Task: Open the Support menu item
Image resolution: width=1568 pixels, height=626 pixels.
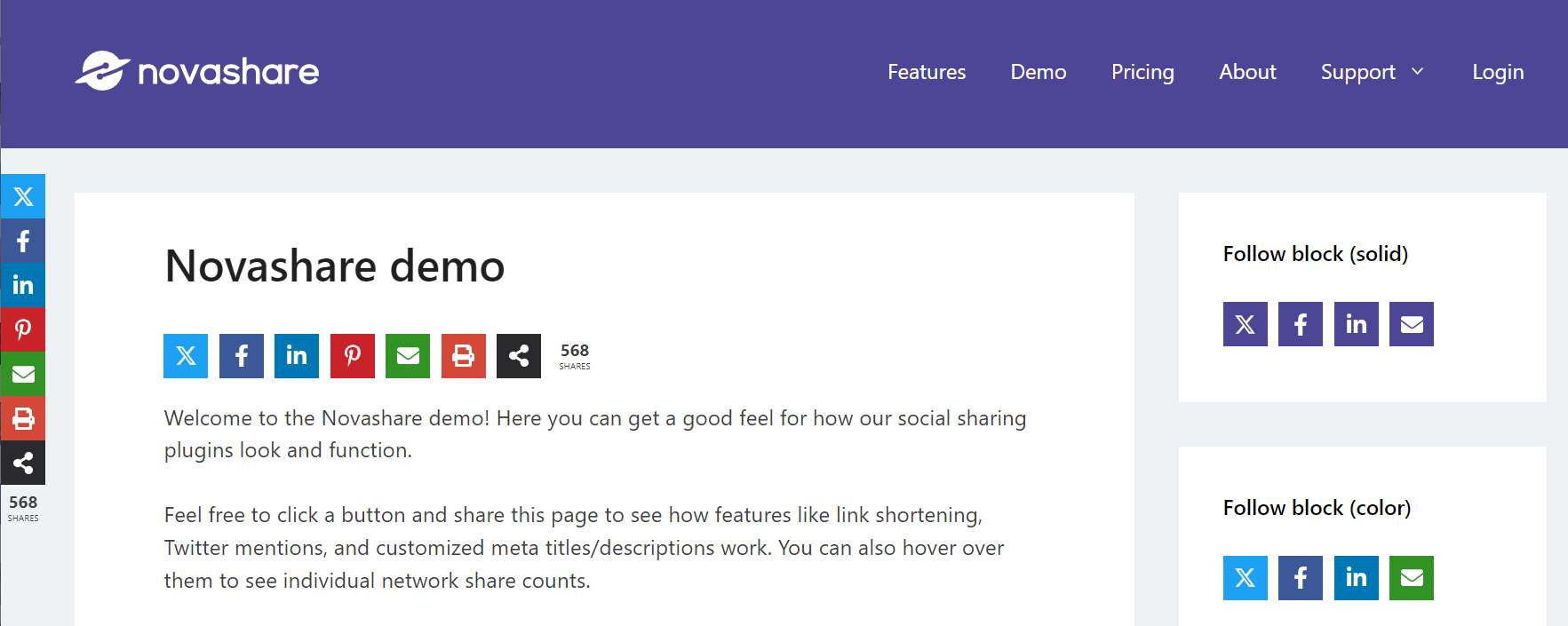Action: [x=1357, y=72]
